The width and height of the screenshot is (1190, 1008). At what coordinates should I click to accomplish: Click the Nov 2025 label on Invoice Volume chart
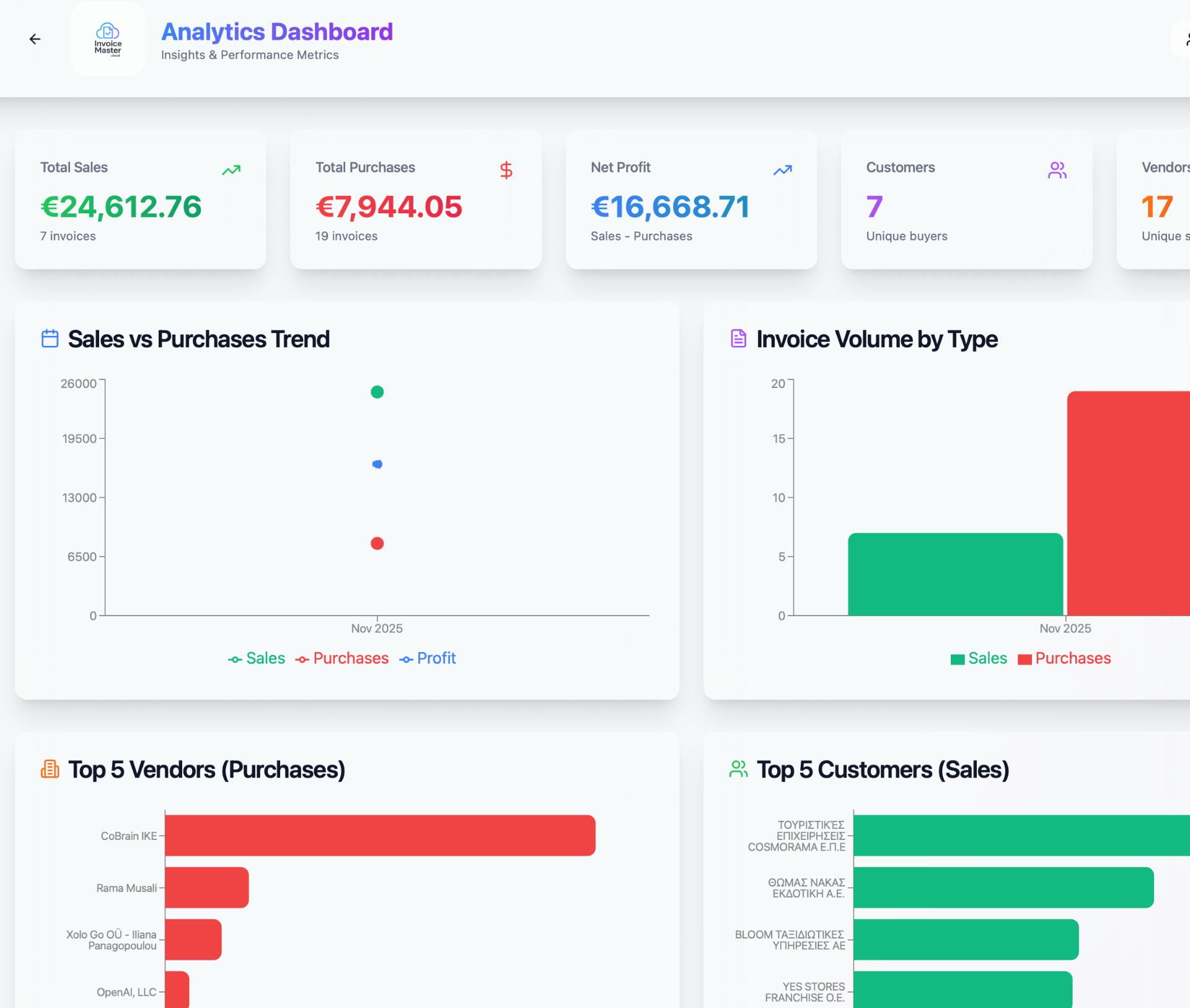click(x=1065, y=629)
